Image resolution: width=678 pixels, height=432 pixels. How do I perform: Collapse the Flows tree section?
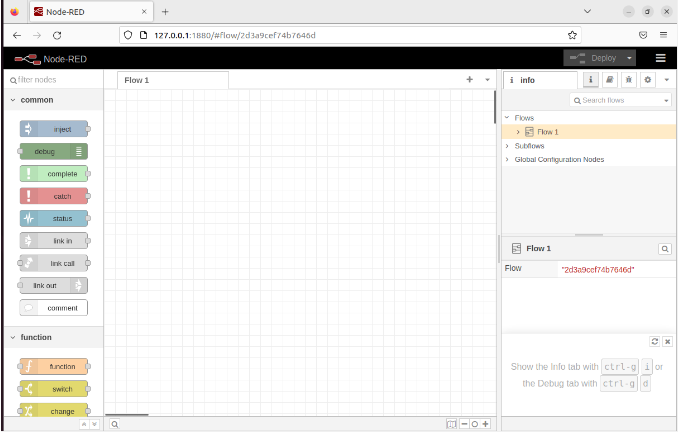(x=507, y=118)
